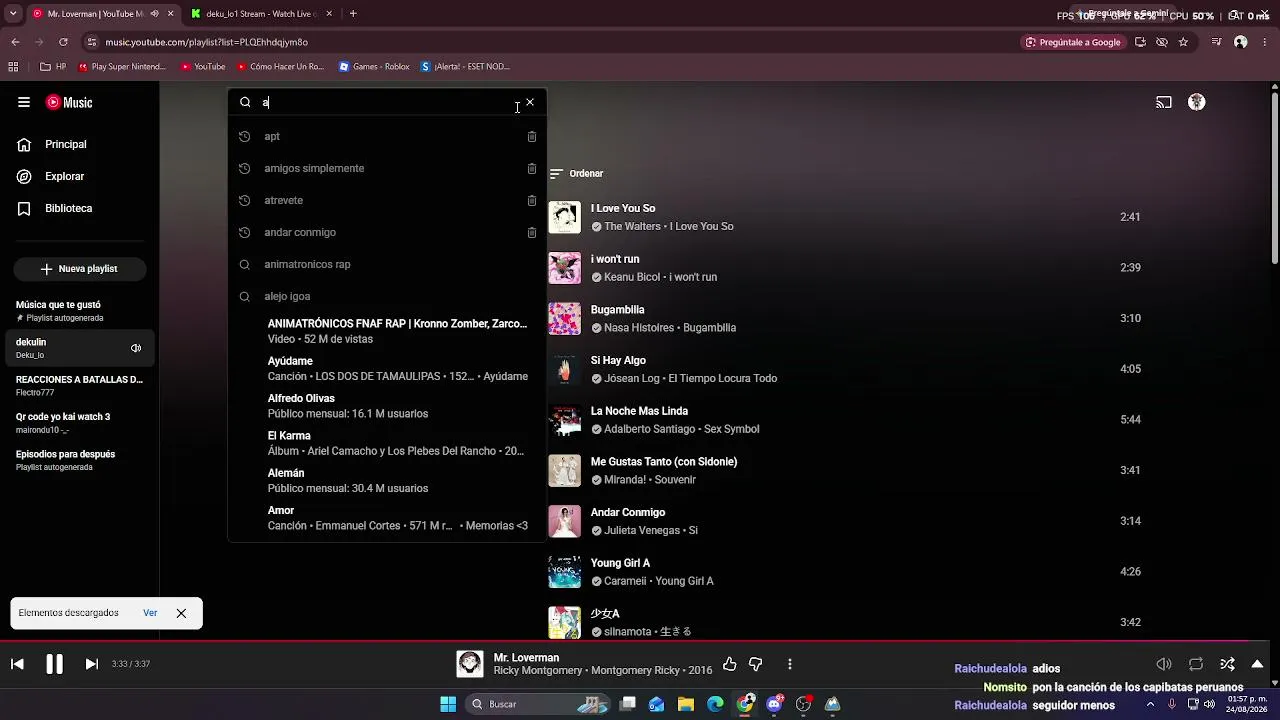Open Young Girl A track title

pos(620,563)
